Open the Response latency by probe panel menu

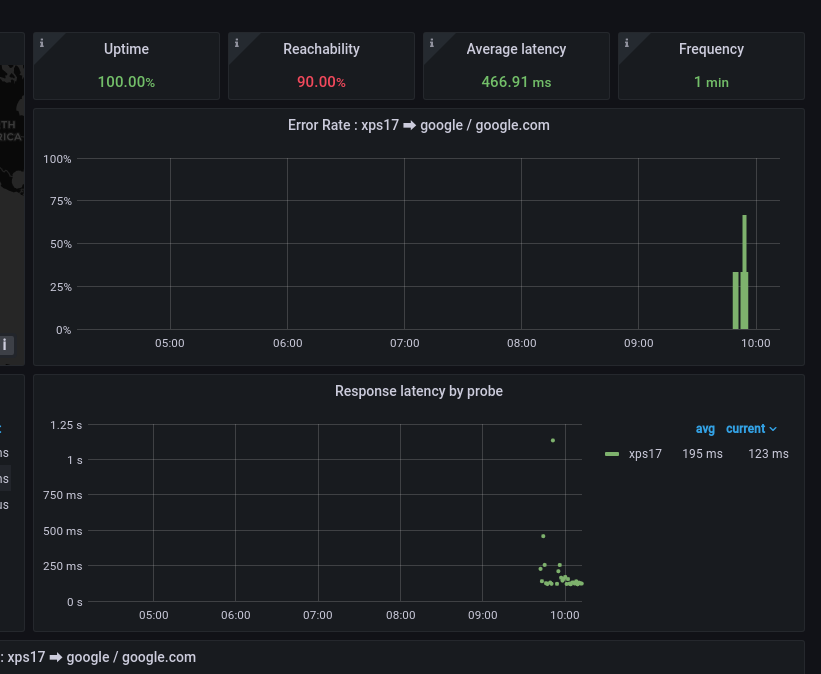pyautogui.click(x=419, y=391)
